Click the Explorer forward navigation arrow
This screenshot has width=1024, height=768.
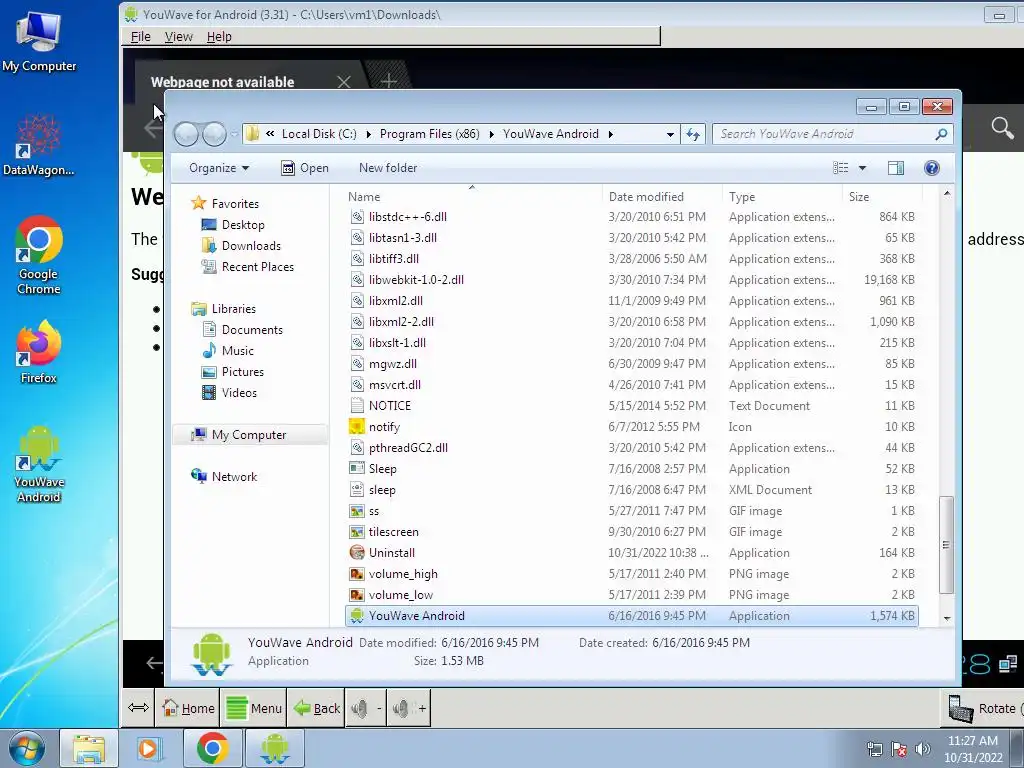pos(214,135)
